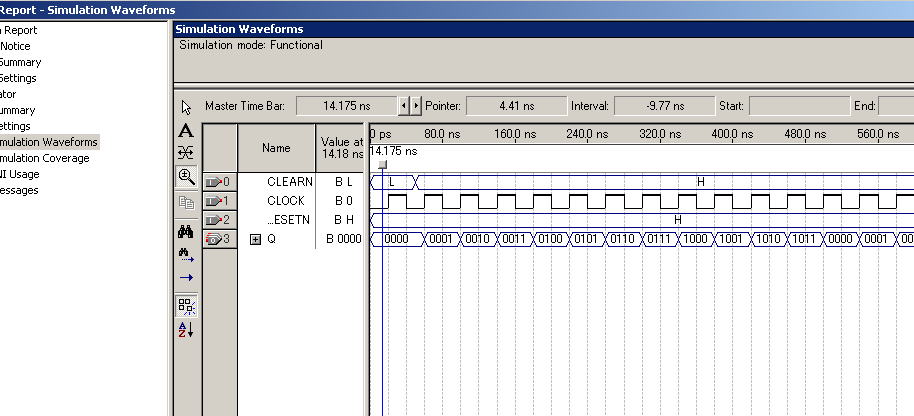
Task: Click the Start time field
Action: 799,106
